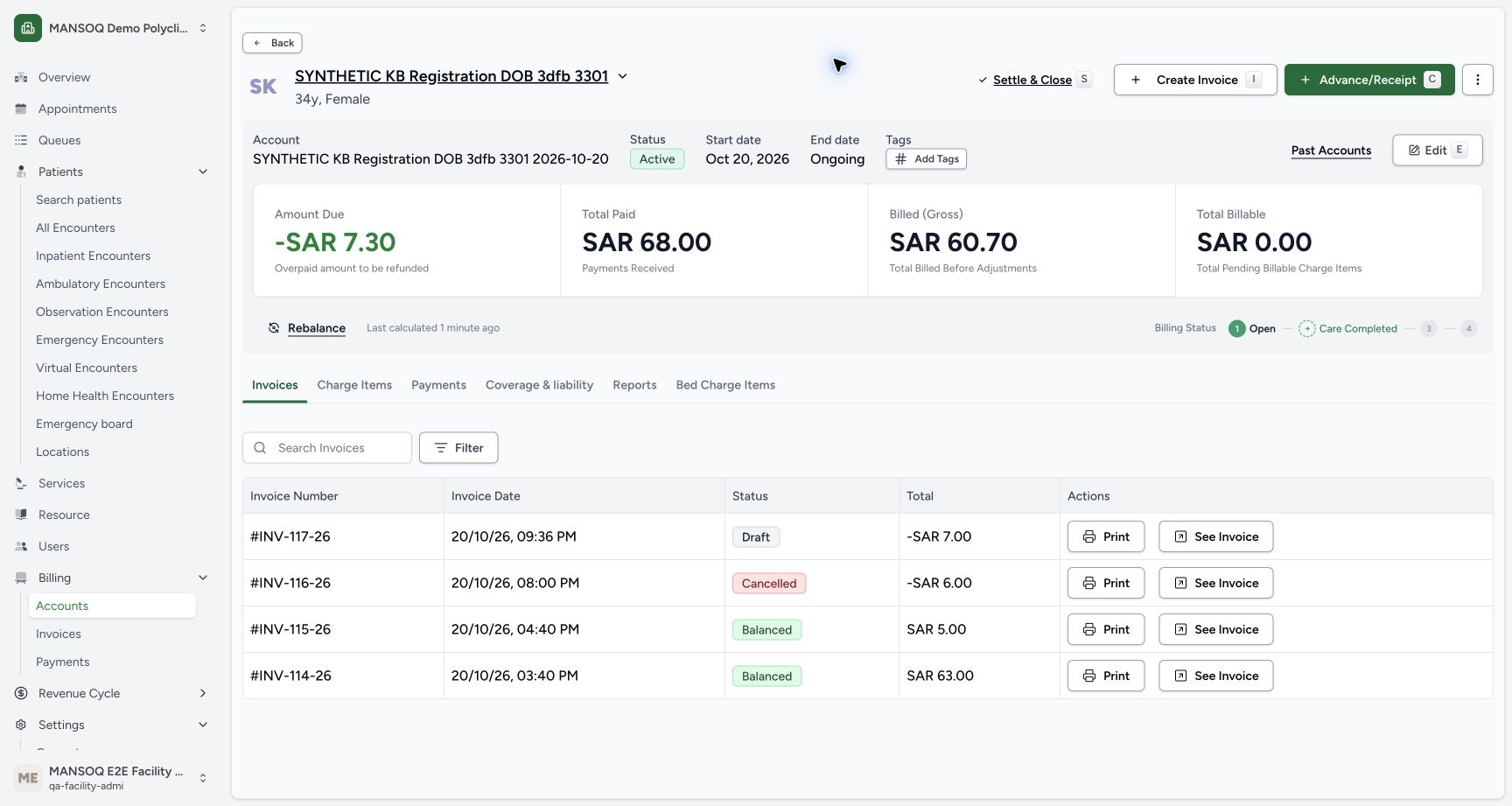This screenshot has width=1512, height=806.
Task: Collapse the Settings sidebar section
Action: coord(203,725)
